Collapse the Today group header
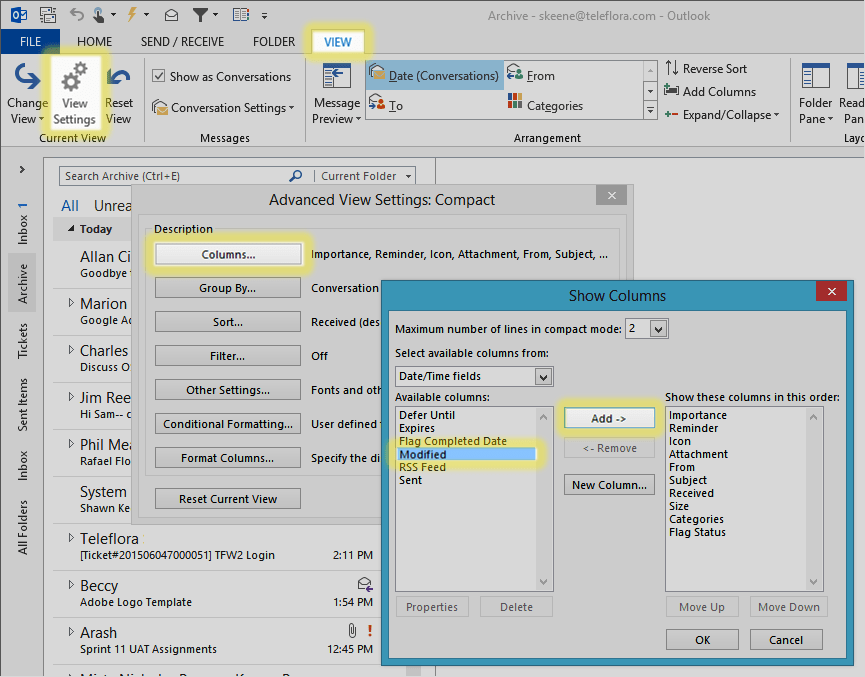 coord(71,228)
